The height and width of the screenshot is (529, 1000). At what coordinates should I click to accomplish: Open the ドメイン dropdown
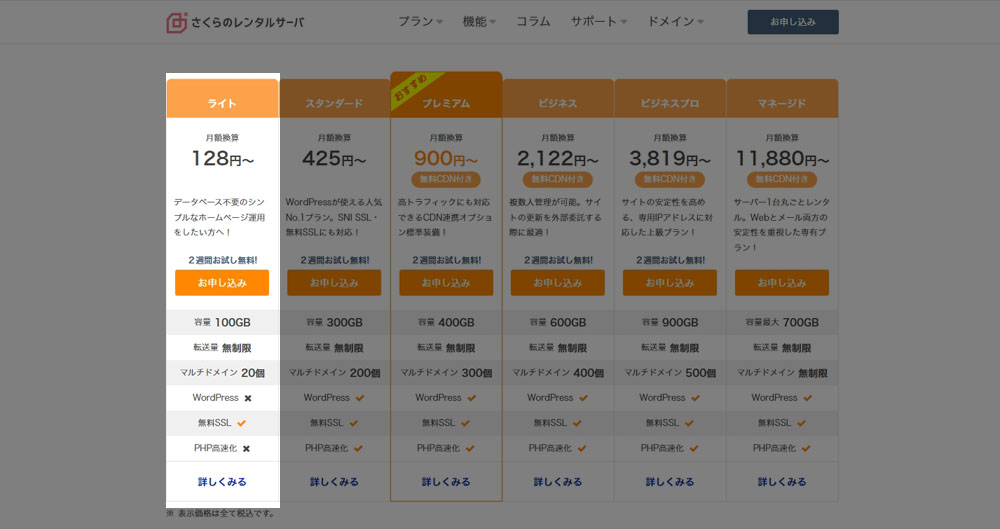point(676,22)
